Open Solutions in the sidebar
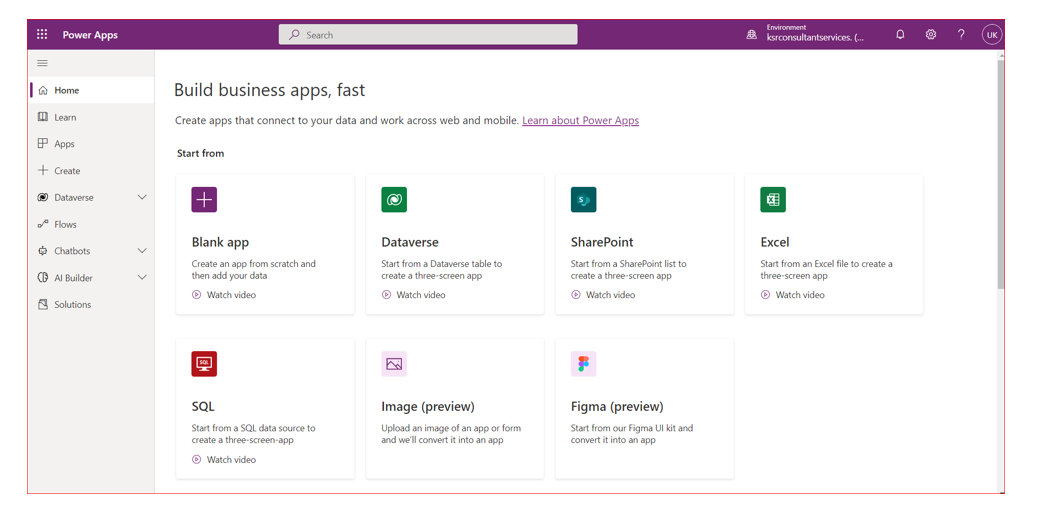Screen dimensions: 1037x522 92,304
